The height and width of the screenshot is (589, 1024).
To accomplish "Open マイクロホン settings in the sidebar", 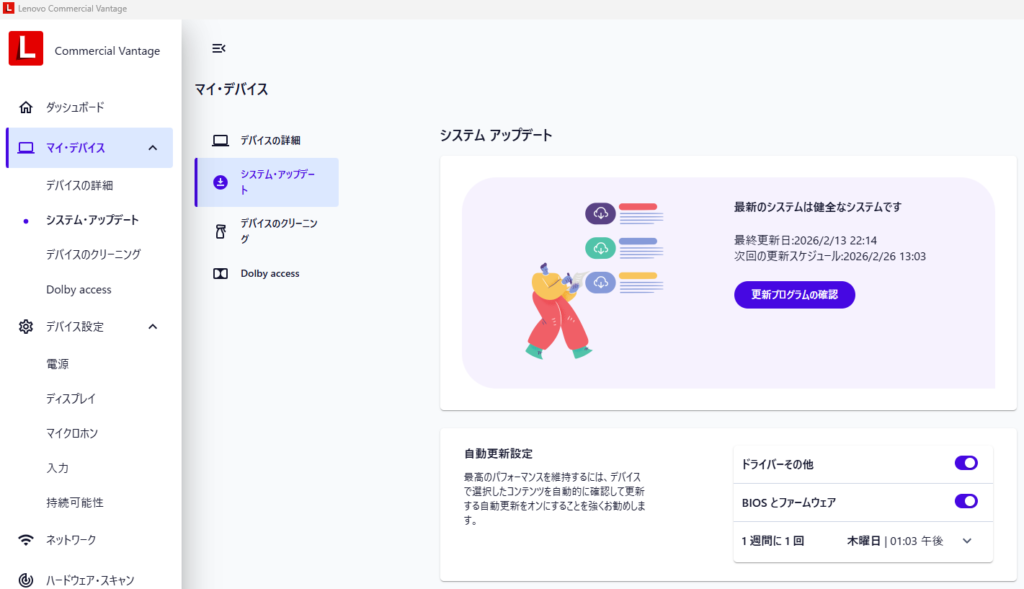I will (x=72, y=433).
